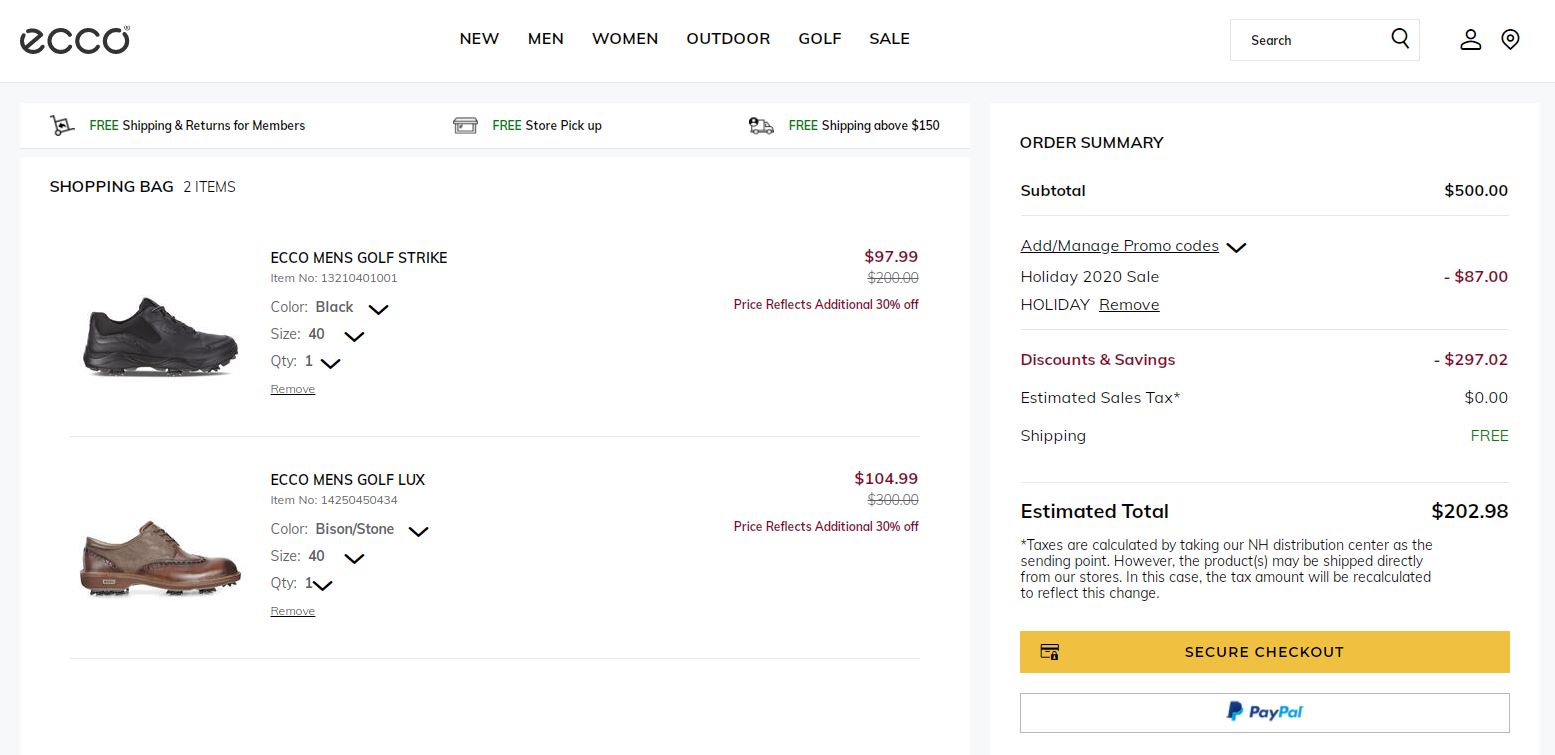Click the store pick up icon
Viewport: 1555px width, 755px height.
pyautogui.click(x=465, y=126)
